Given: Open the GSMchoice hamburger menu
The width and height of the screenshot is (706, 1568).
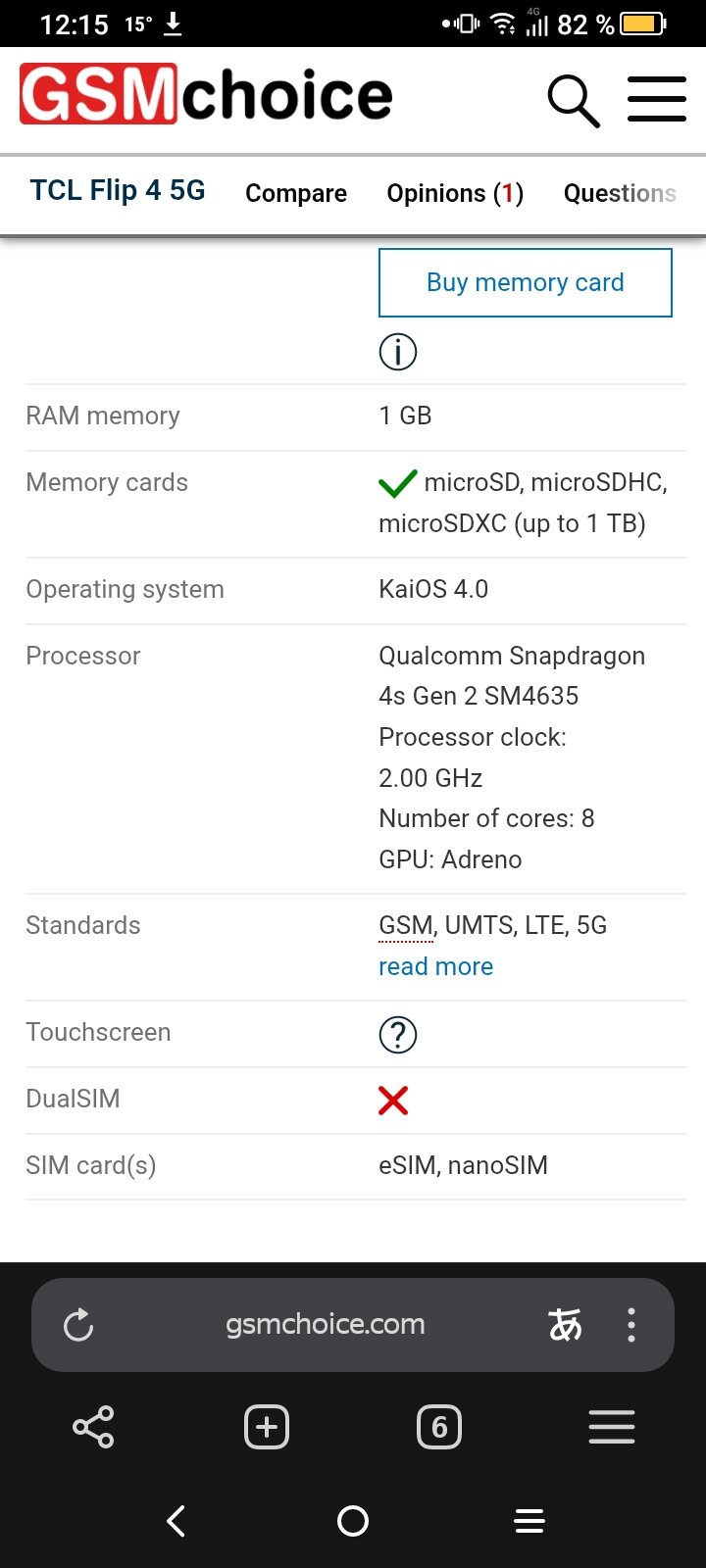Looking at the screenshot, I should point(656,100).
